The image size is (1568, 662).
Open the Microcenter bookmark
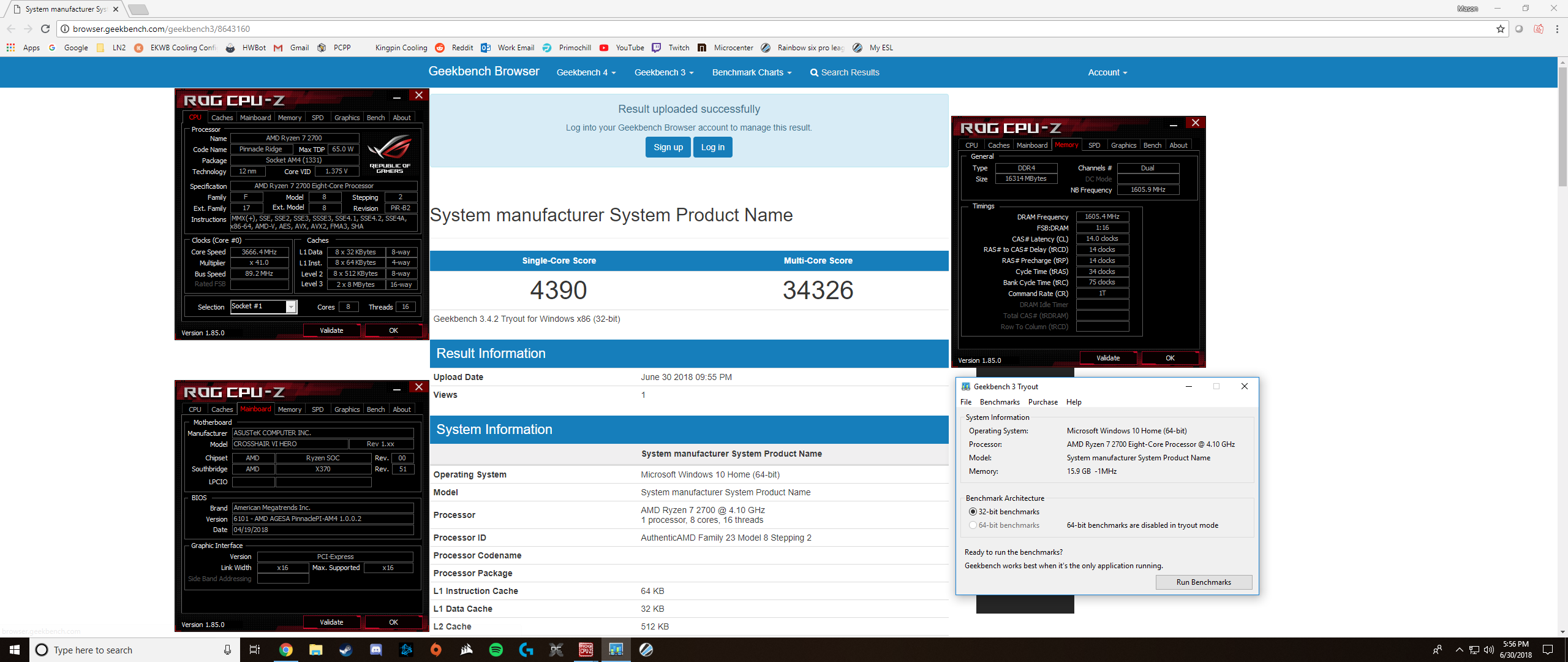(x=725, y=47)
